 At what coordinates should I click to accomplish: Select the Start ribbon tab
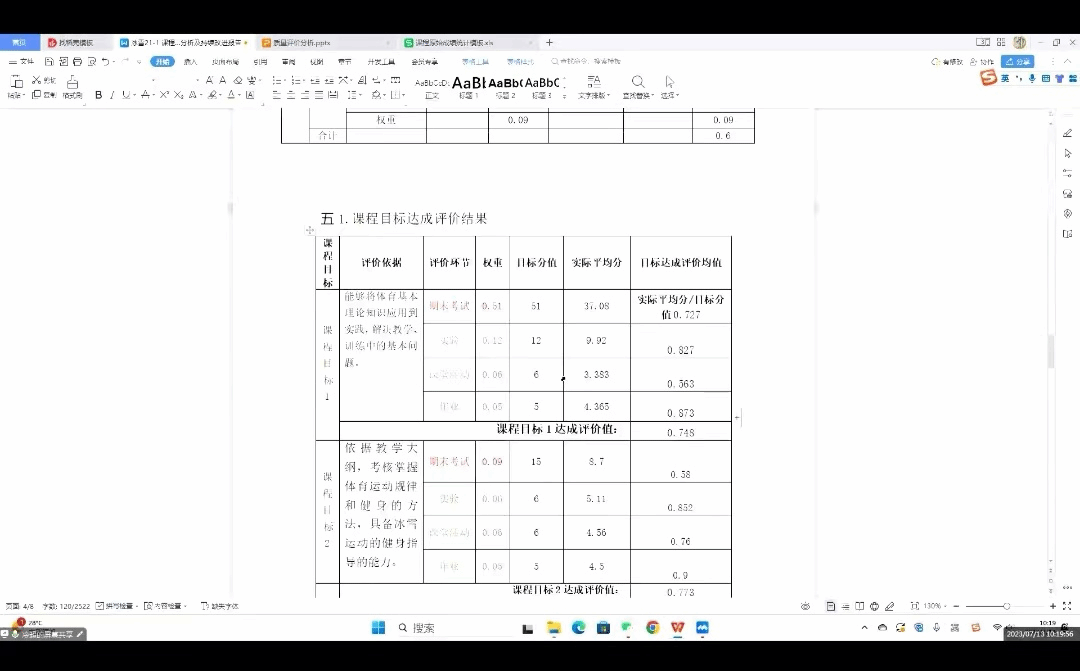163,62
